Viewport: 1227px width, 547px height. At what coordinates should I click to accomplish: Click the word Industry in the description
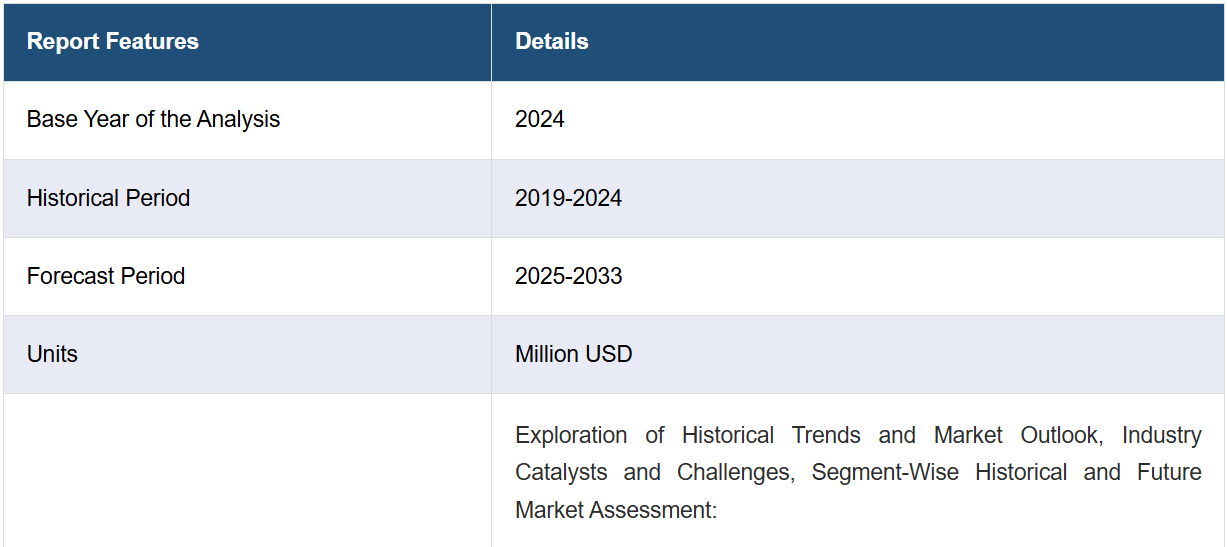pos(1161,436)
